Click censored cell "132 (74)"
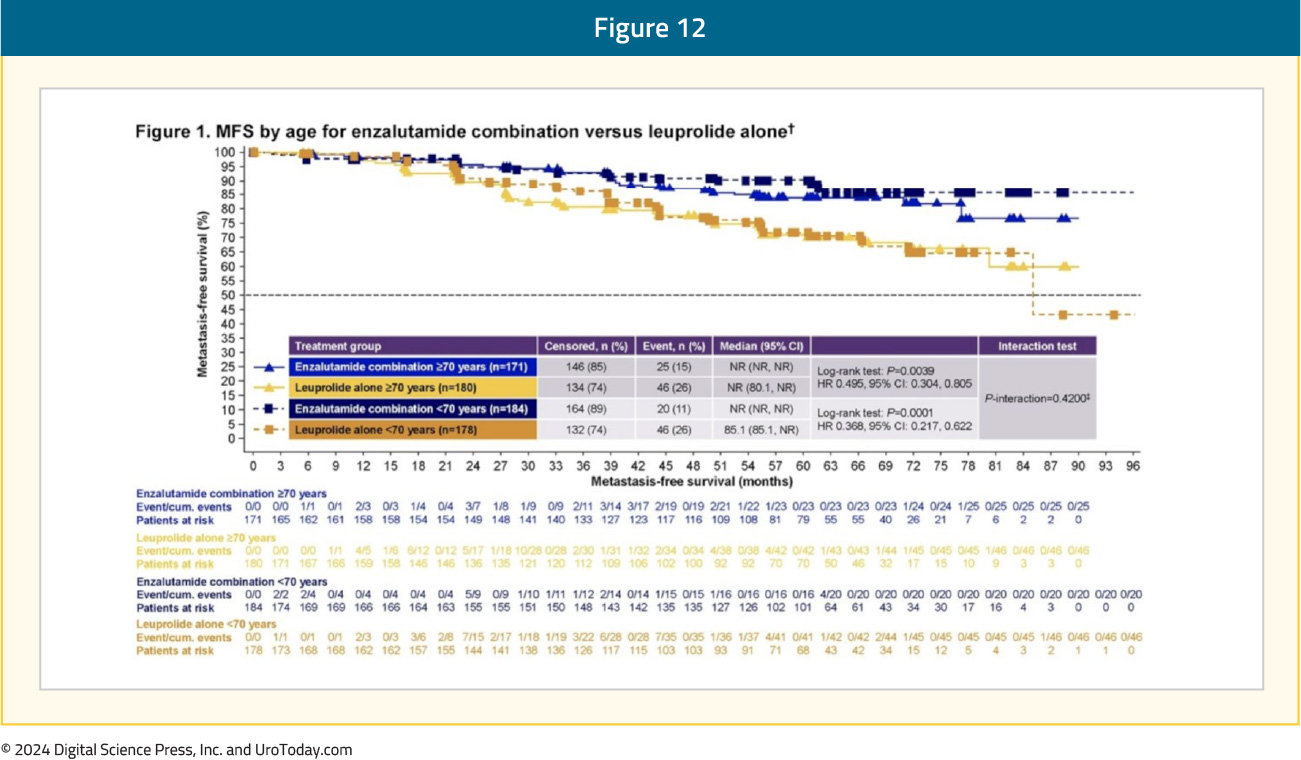This screenshot has width=1301, height=760. point(586,430)
